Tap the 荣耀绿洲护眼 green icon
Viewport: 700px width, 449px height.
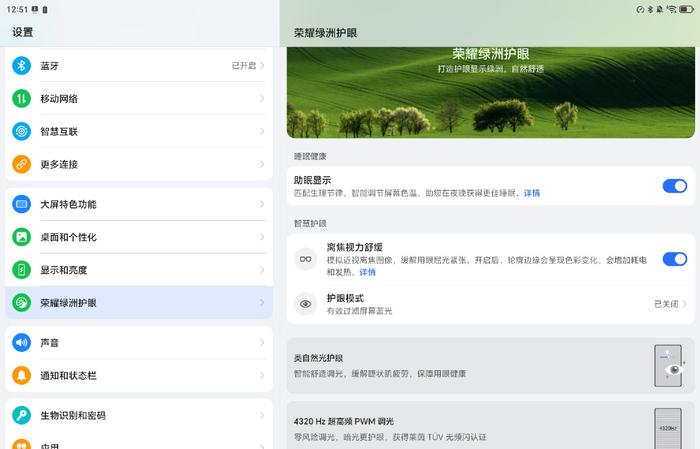pos(21,303)
